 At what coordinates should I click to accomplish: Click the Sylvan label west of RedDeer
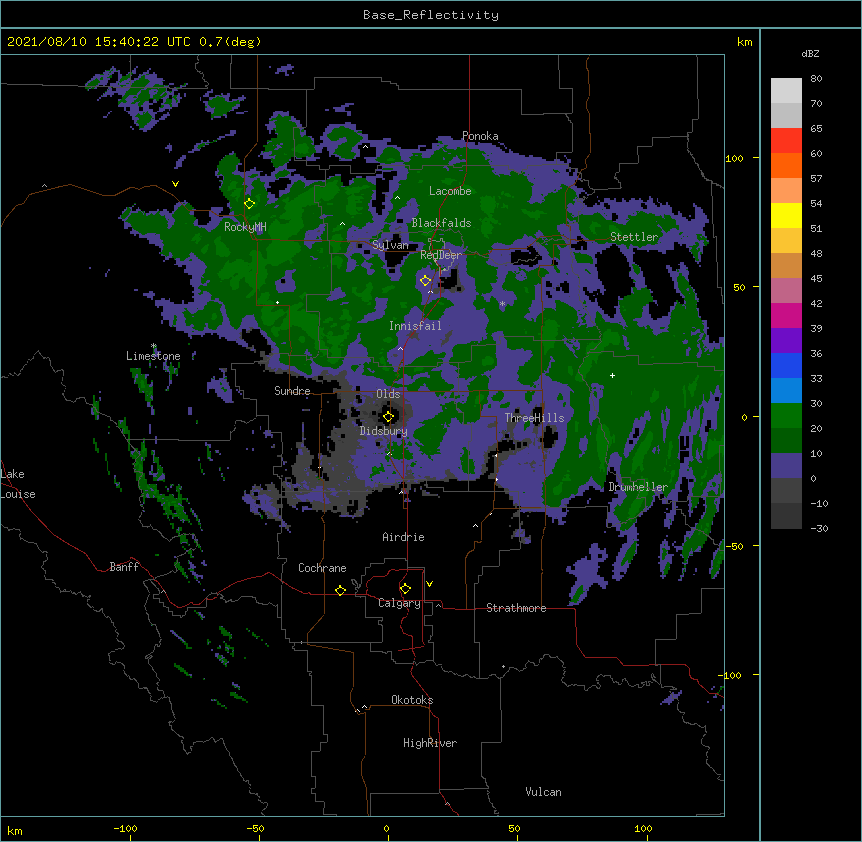tap(390, 245)
